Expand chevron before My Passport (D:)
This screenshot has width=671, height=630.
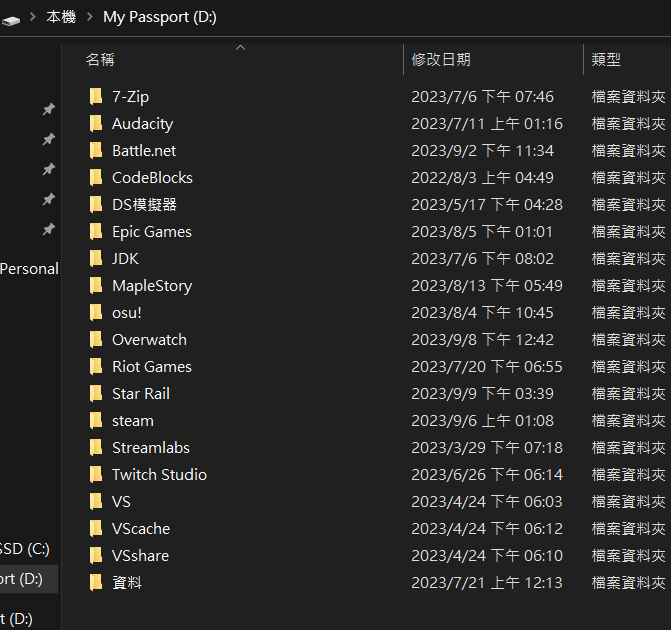coord(90,17)
